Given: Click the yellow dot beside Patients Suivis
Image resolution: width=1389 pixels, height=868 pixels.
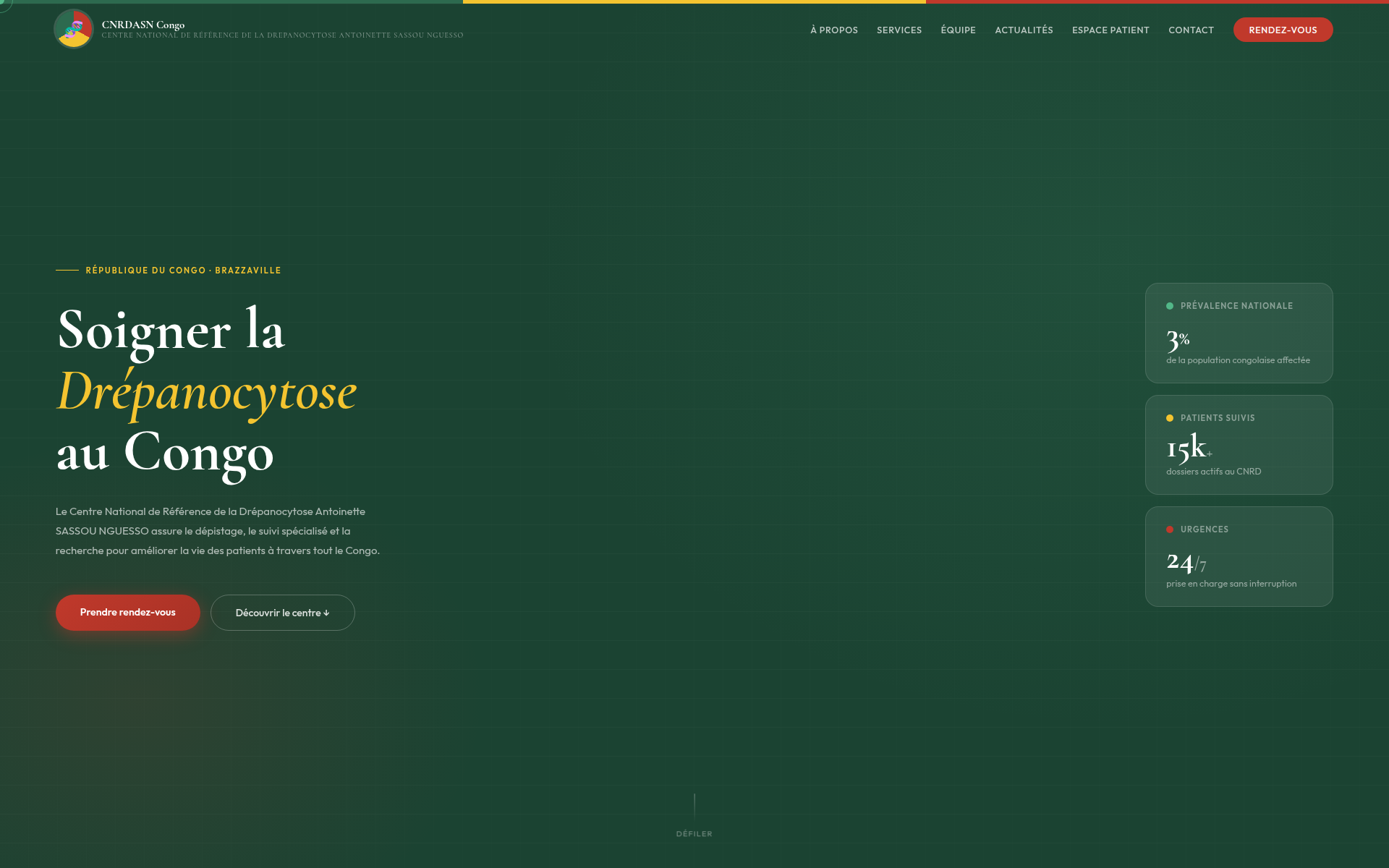Looking at the screenshot, I should coord(1170,418).
